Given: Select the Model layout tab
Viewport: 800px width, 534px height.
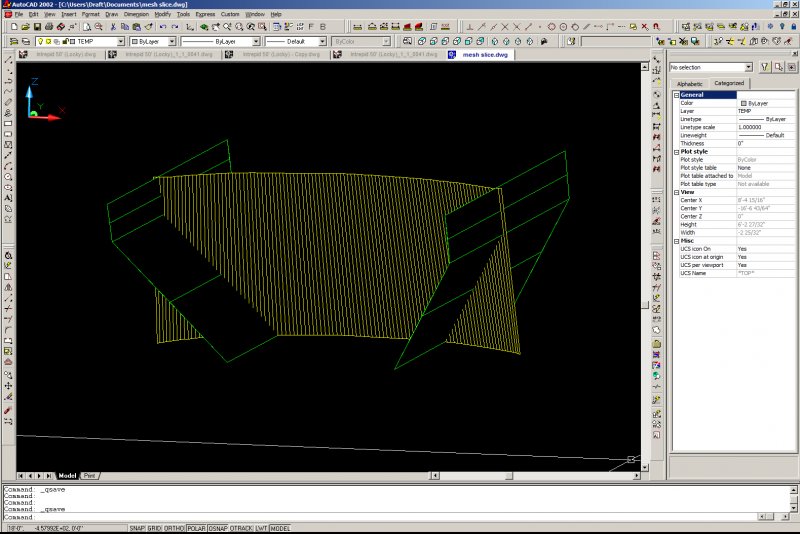Looking at the screenshot, I should (67, 475).
